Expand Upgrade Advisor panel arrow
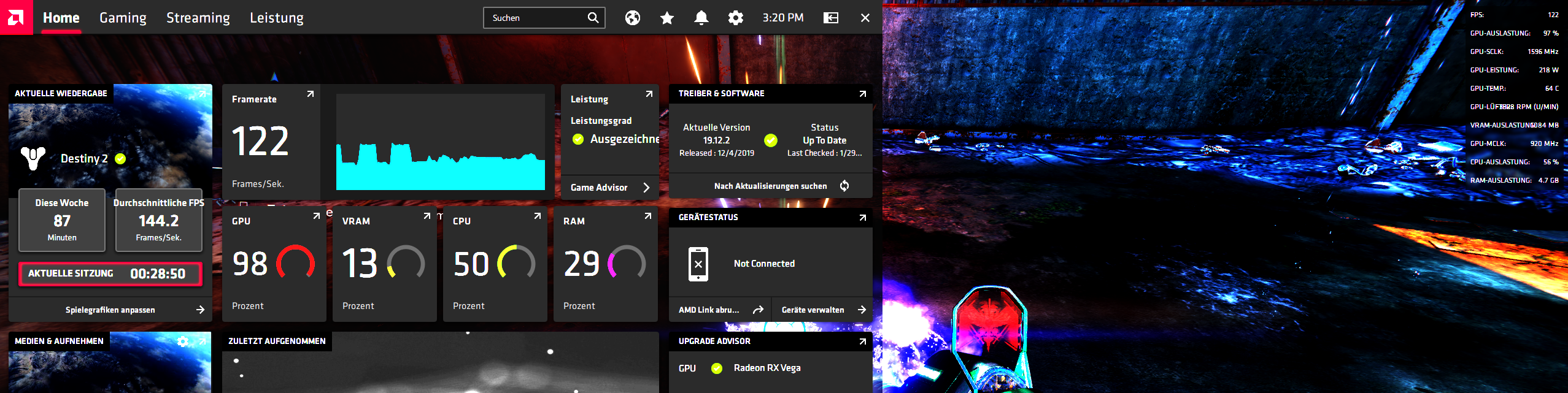 click(x=863, y=341)
